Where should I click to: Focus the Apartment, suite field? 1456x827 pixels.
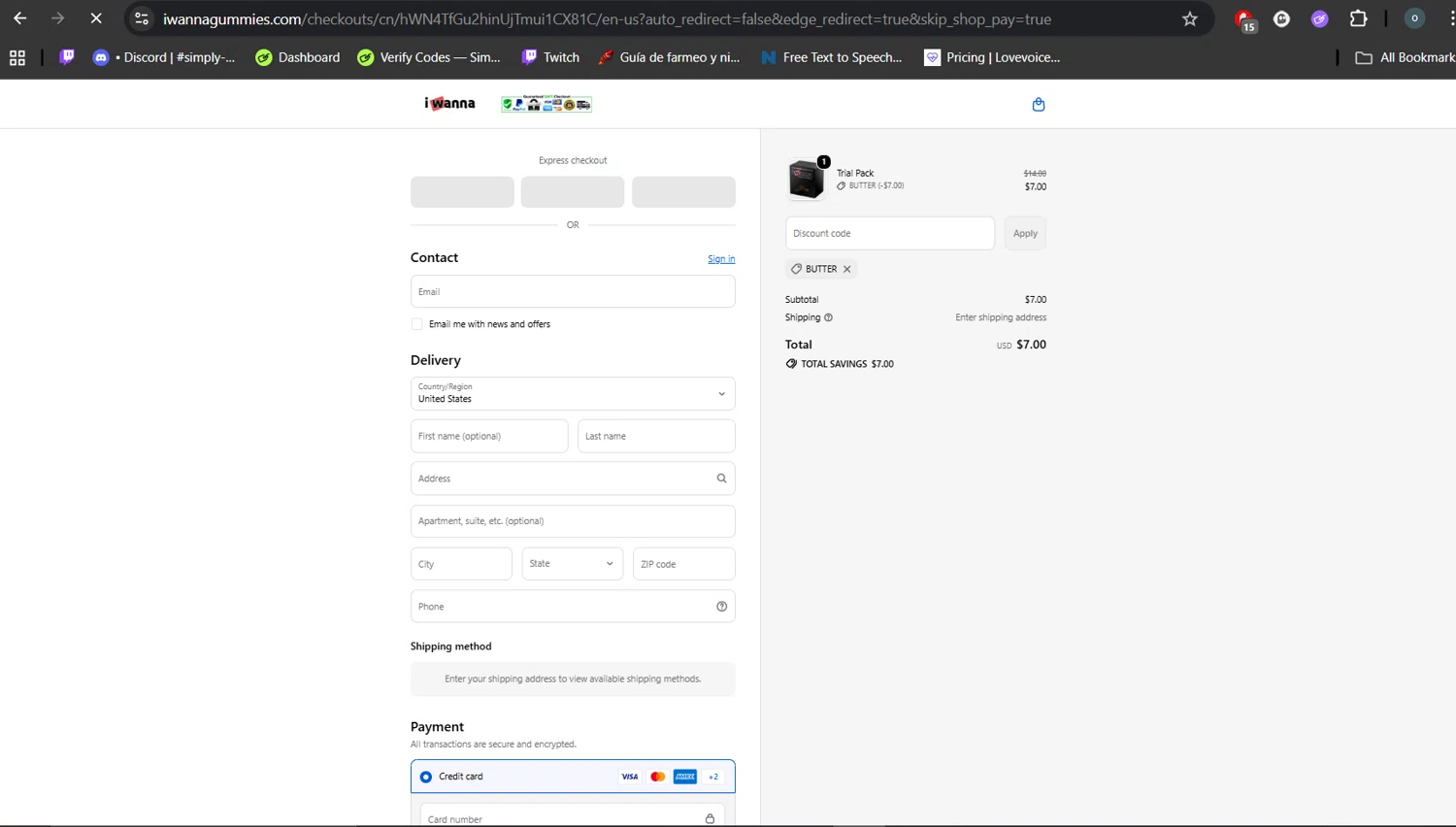[x=573, y=521]
